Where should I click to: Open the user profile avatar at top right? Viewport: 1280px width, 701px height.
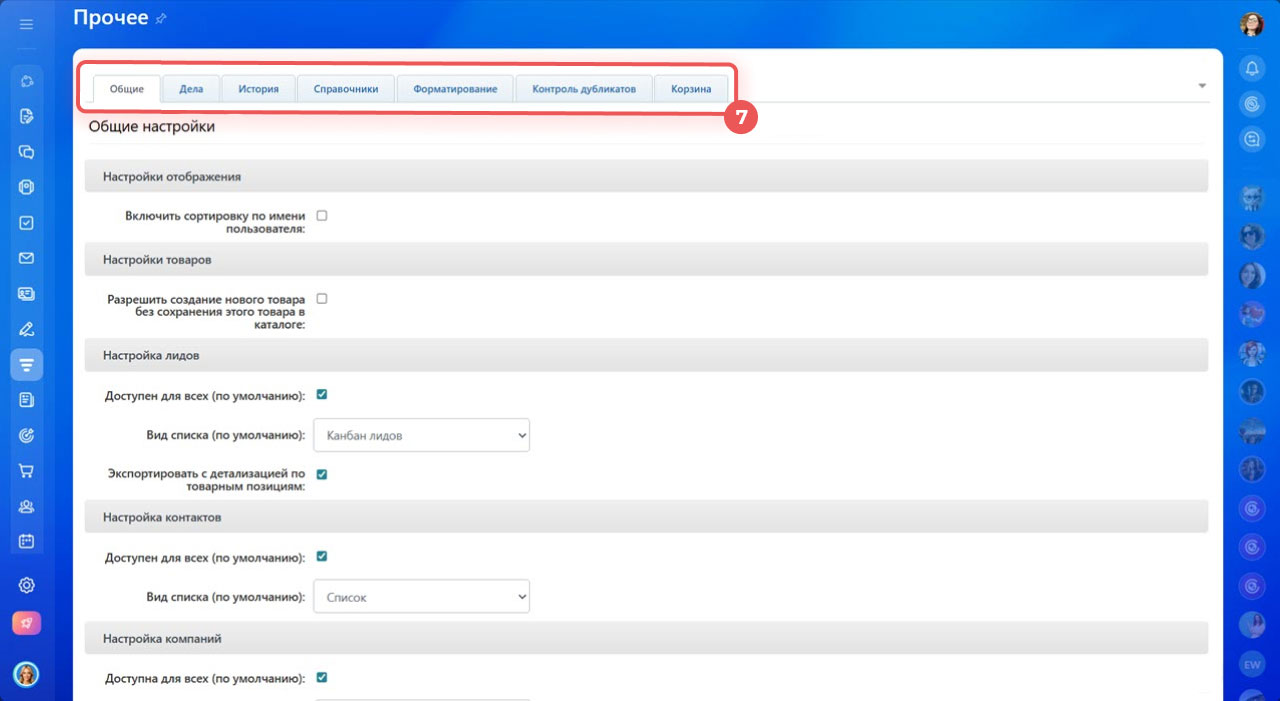point(1251,24)
